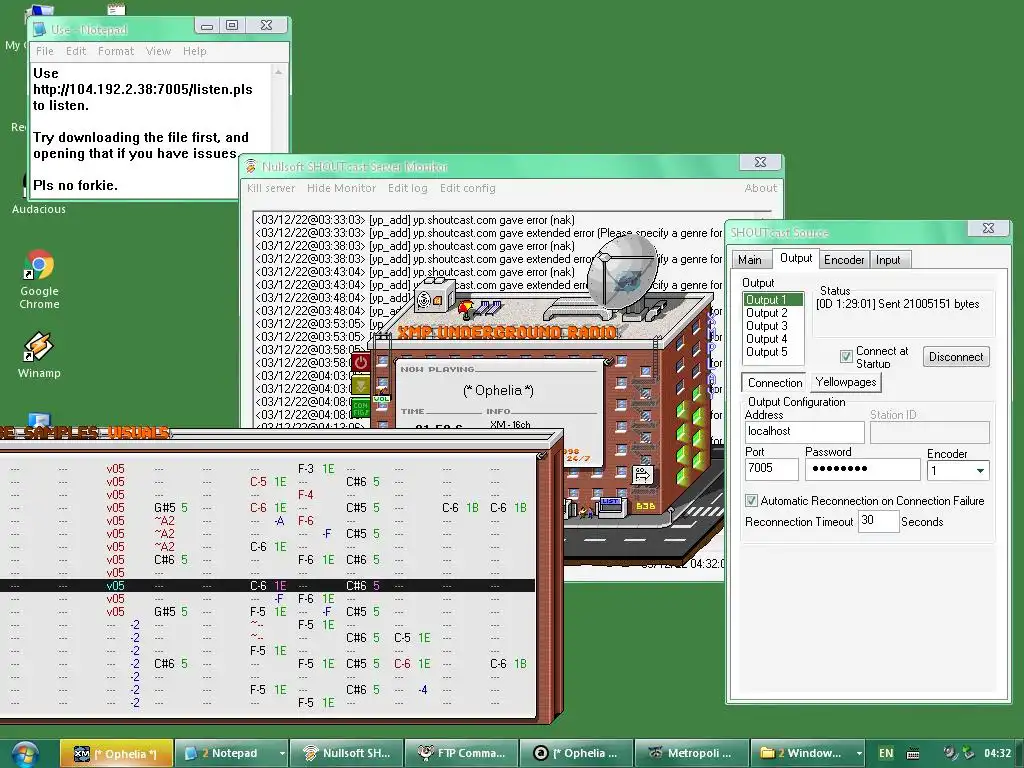This screenshot has height=768, width=1024.
Task: Open the Yellowpages sub-tab
Action: point(846,382)
